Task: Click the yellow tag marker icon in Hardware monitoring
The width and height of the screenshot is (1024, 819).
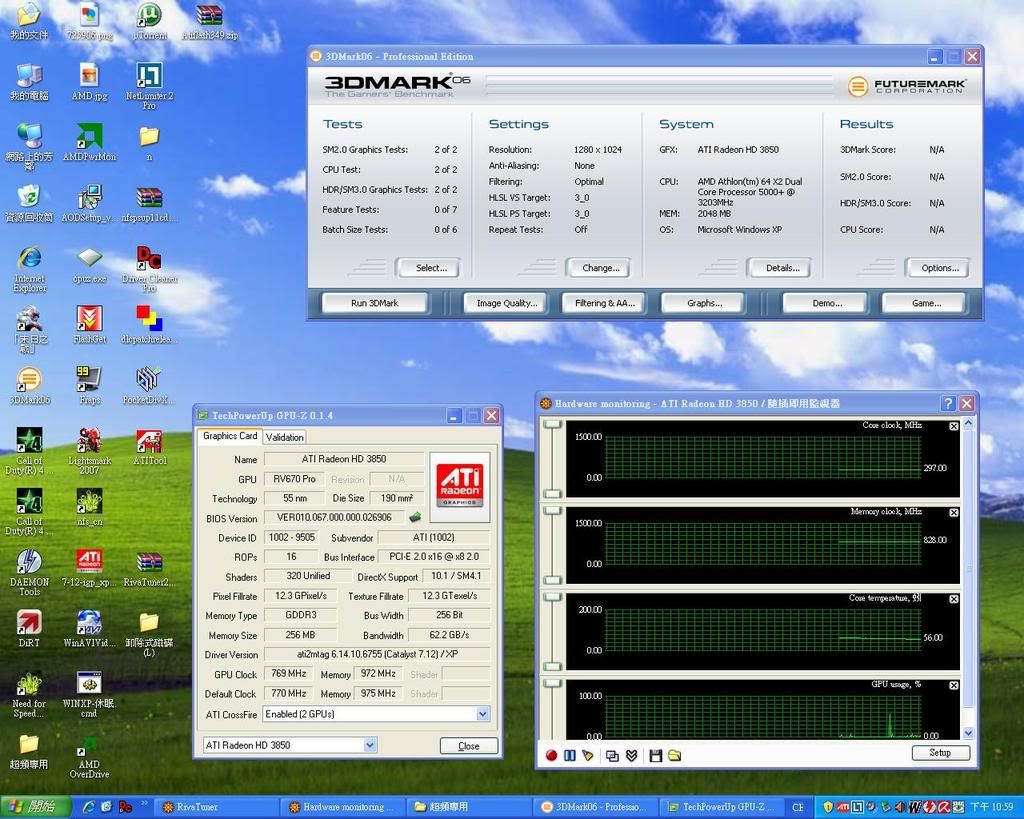Action: coord(588,756)
